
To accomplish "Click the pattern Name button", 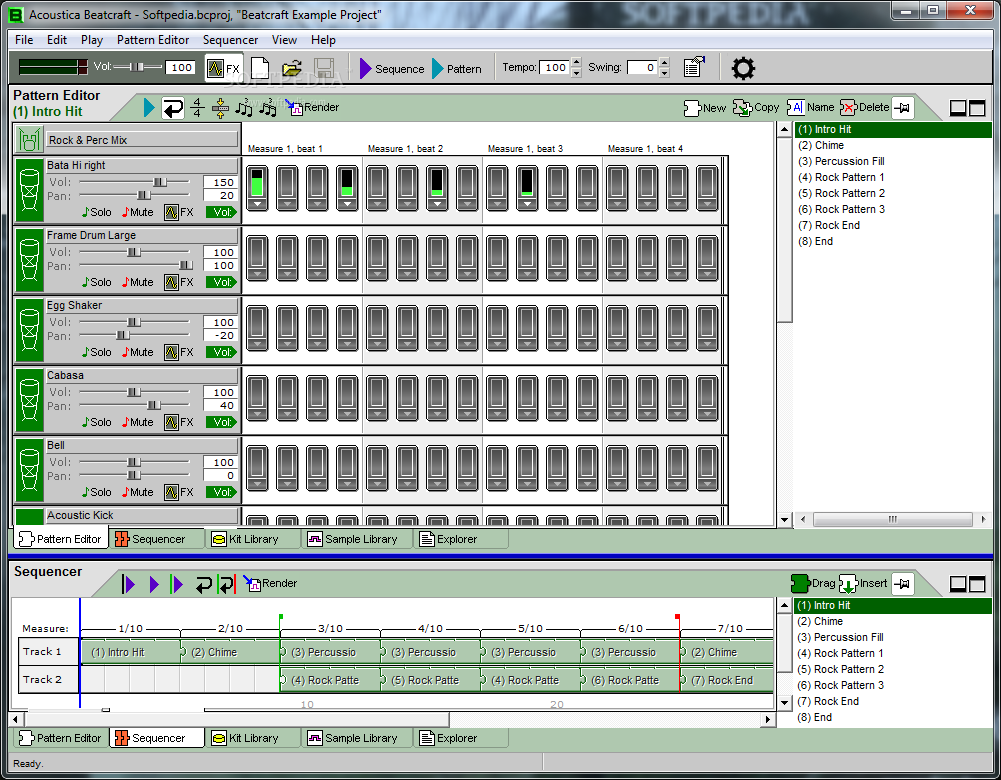I will pos(811,107).
